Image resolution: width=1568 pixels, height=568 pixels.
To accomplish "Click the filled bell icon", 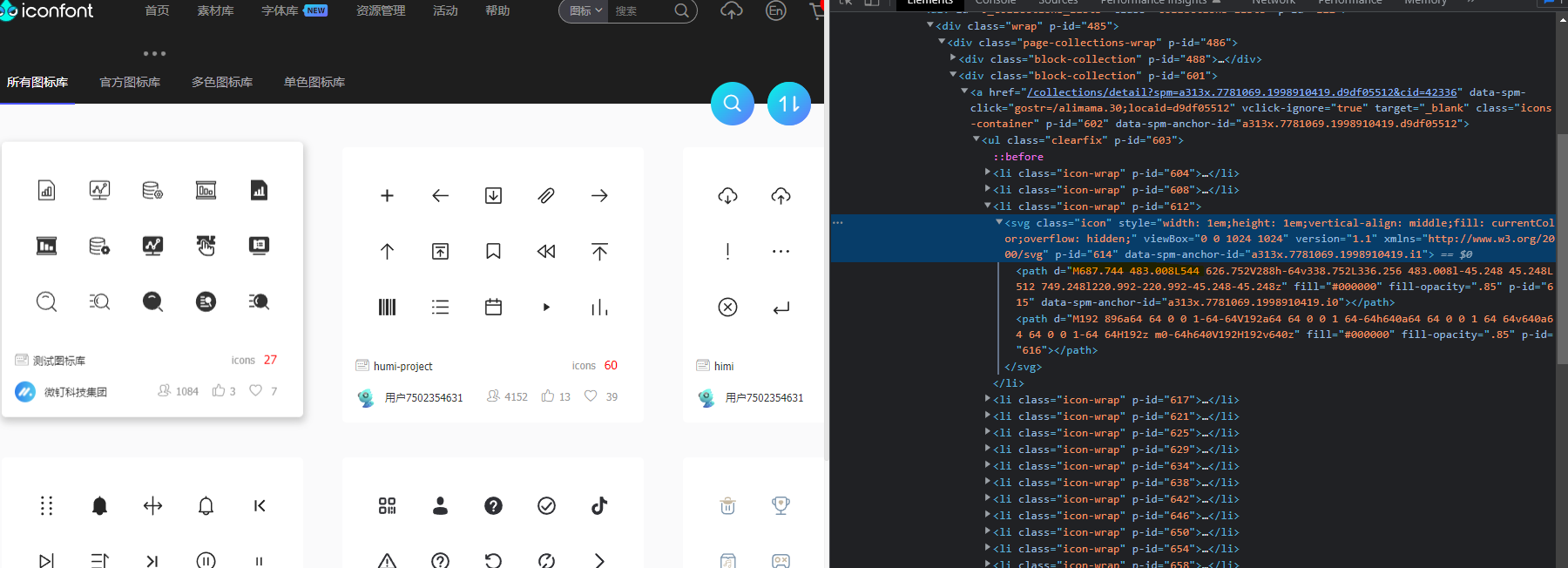I will [99, 506].
